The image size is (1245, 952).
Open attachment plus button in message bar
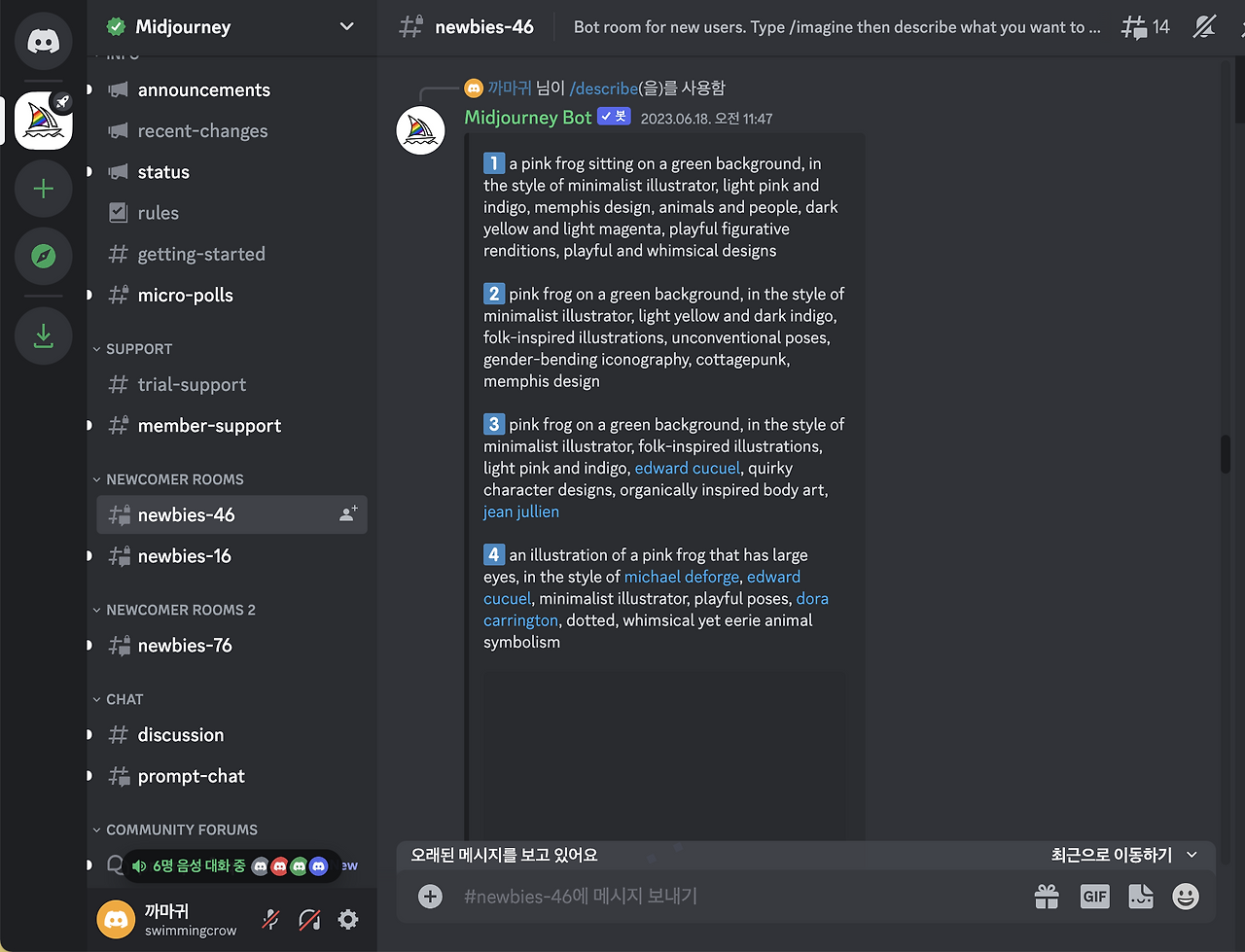(x=430, y=897)
